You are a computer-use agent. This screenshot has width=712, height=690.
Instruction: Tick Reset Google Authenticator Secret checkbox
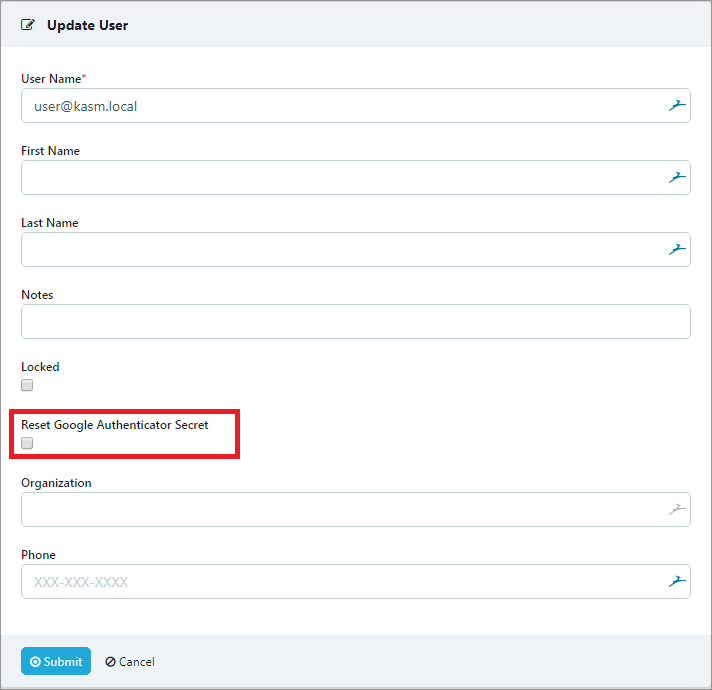coord(28,443)
